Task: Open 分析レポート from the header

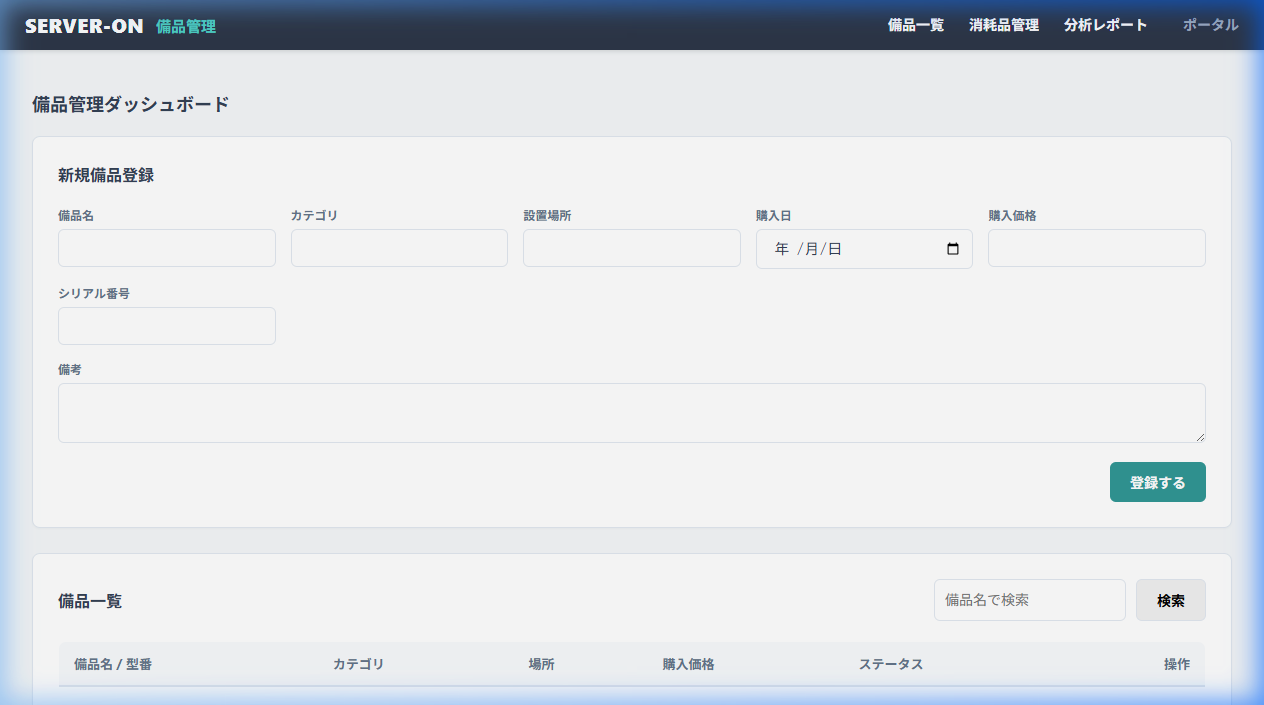Action: pyautogui.click(x=1105, y=25)
